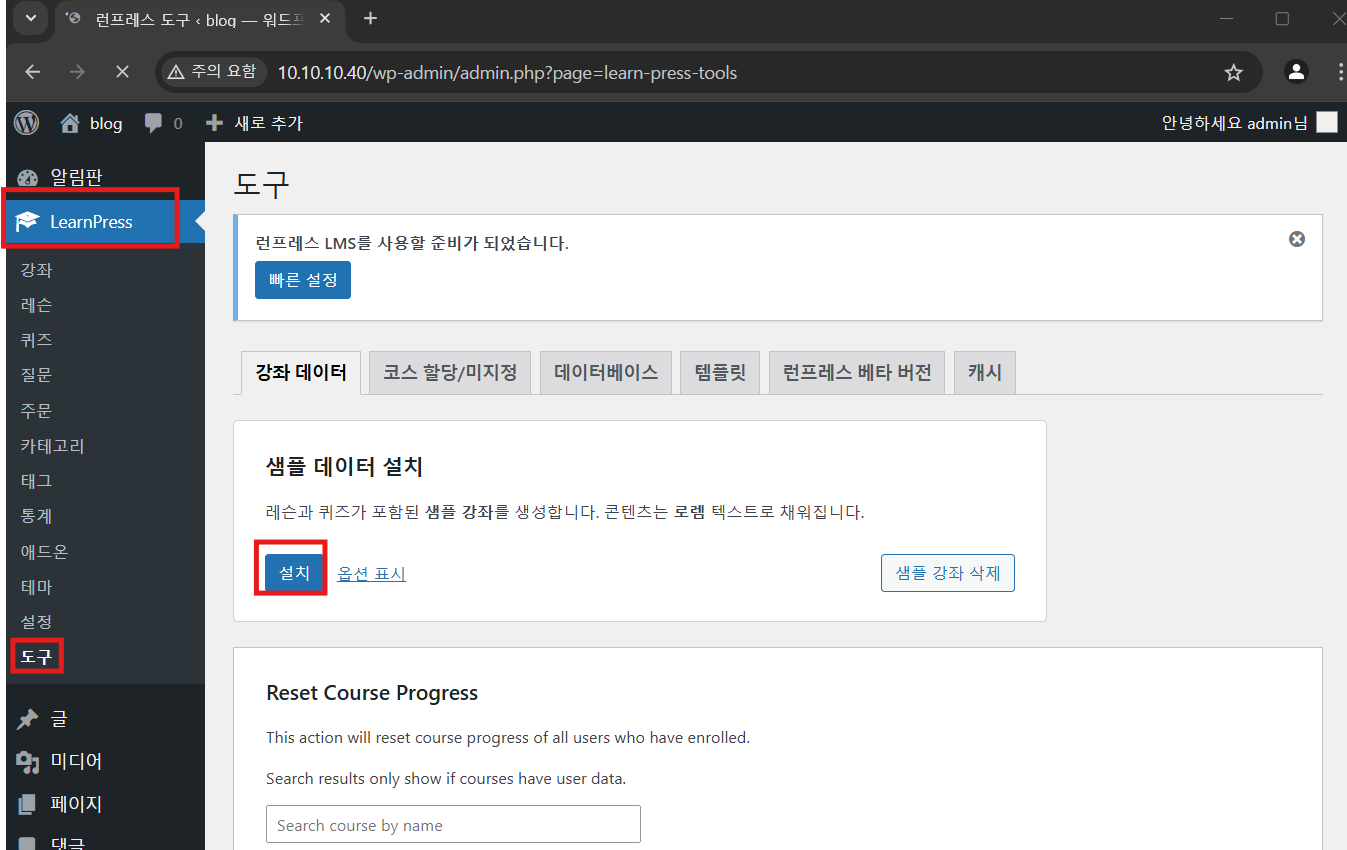Open 레슨 in LearnPress submenu

(x=37, y=305)
